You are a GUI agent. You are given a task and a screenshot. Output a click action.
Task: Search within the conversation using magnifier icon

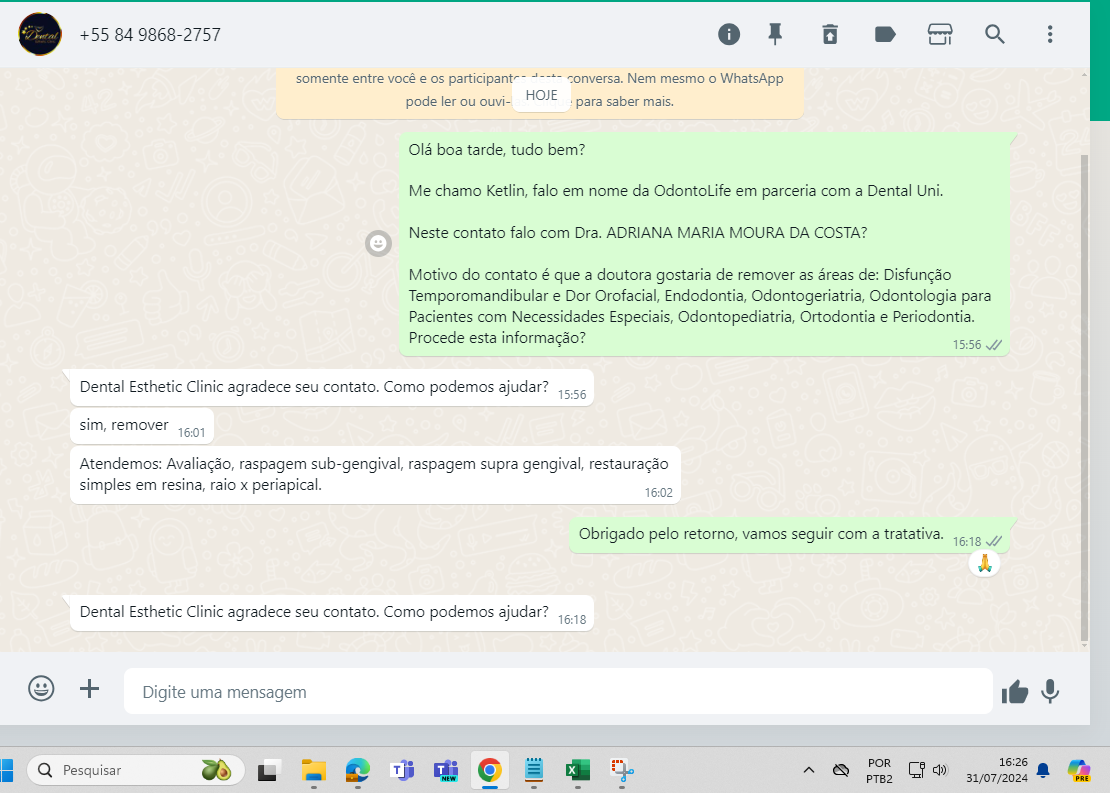point(995,34)
